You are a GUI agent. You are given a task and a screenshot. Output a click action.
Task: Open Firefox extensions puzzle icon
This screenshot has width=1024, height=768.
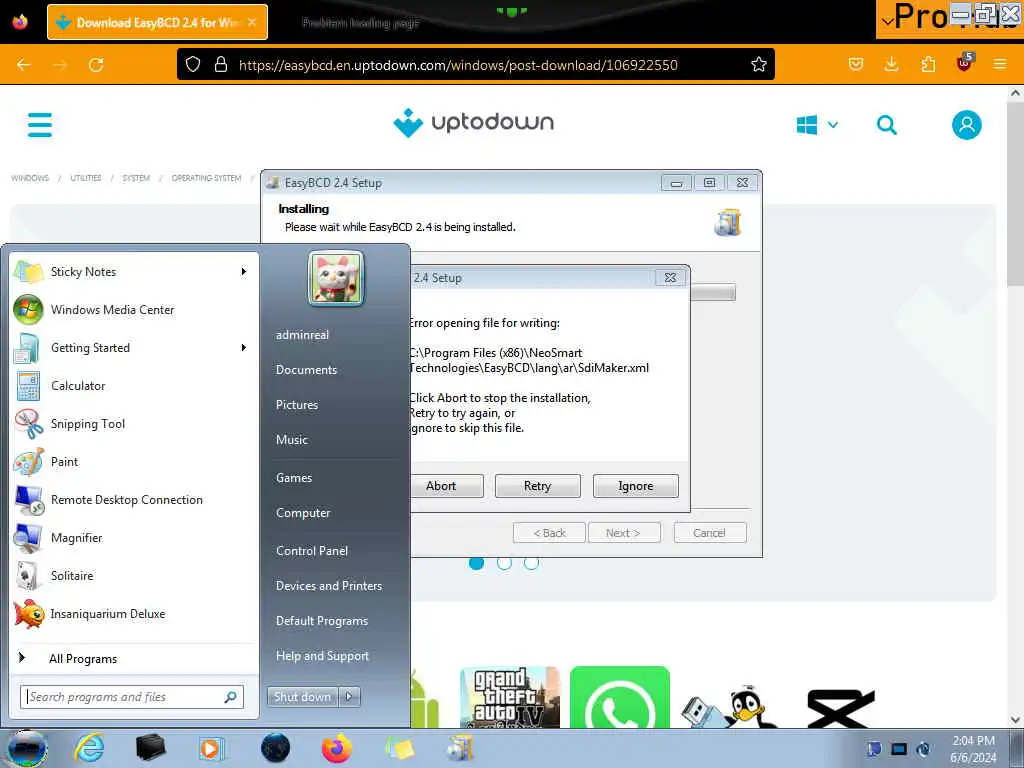(x=928, y=64)
